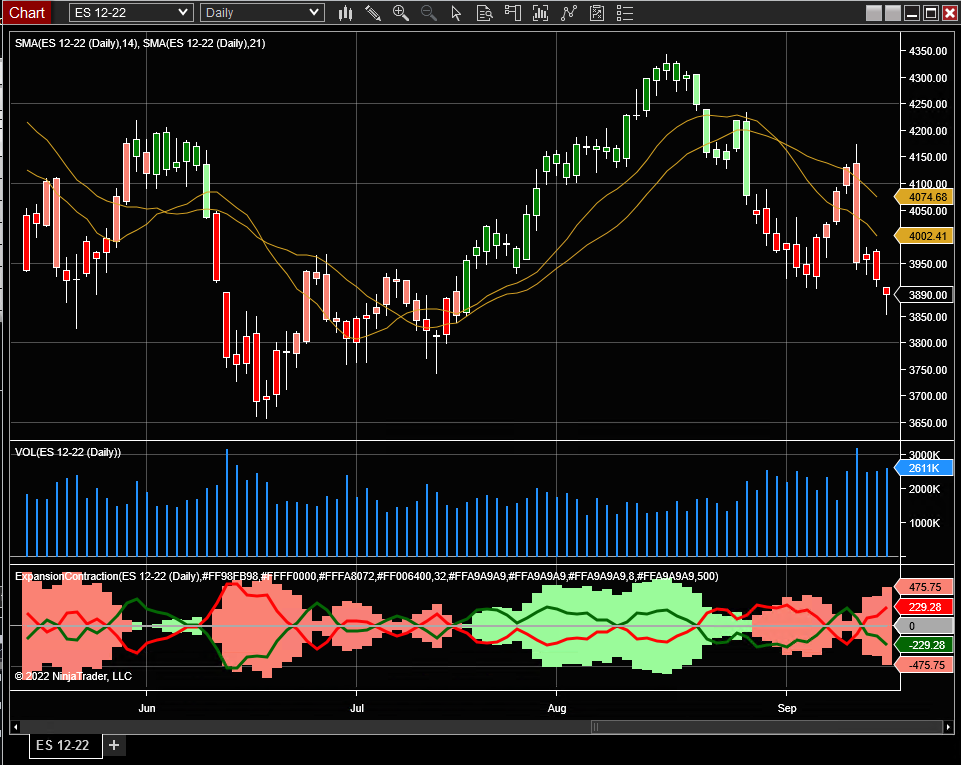This screenshot has height=765, width=961.
Task: Click the 2611K volume marker
Action: coord(924,468)
